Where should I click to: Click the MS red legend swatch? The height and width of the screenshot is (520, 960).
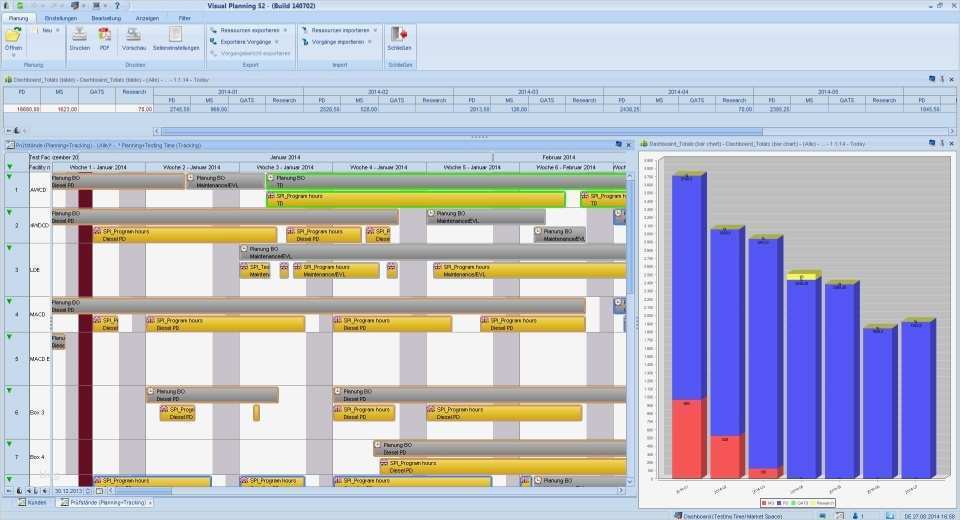coord(765,503)
